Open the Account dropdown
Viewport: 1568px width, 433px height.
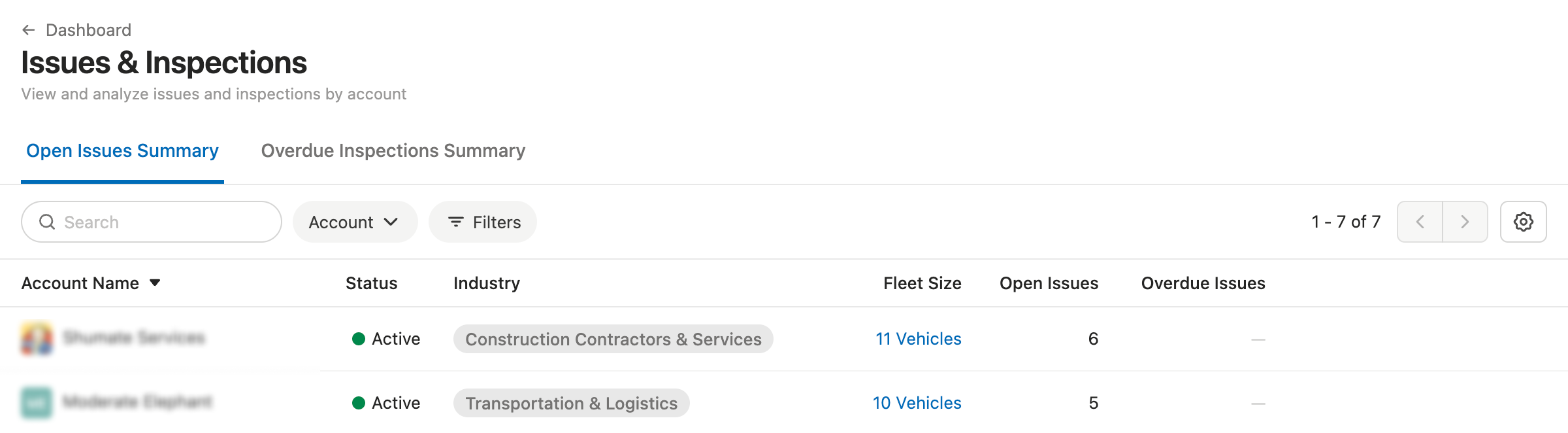[x=354, y=222]
